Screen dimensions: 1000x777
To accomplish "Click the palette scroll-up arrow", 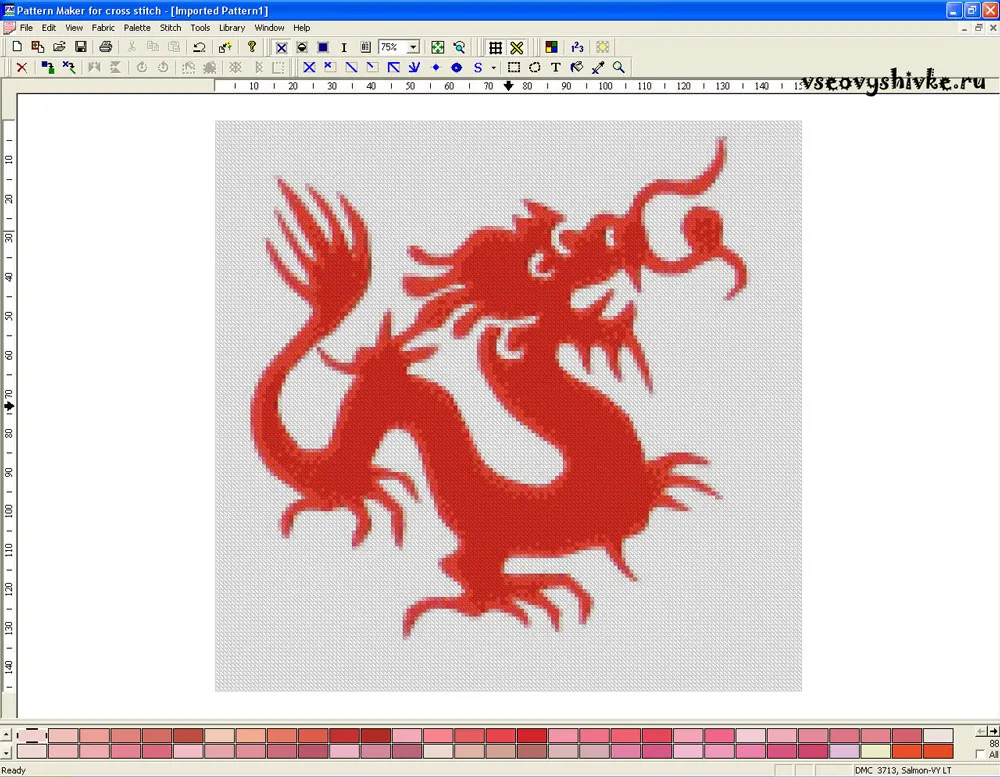I will tap(6, 735).
